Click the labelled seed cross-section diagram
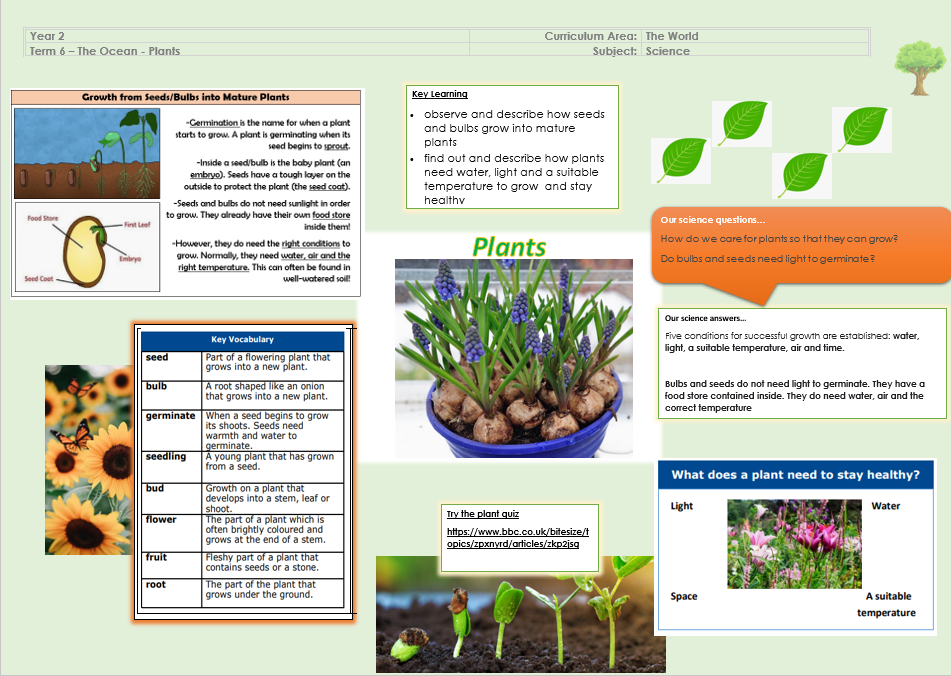951x676 pixels. 88,246
